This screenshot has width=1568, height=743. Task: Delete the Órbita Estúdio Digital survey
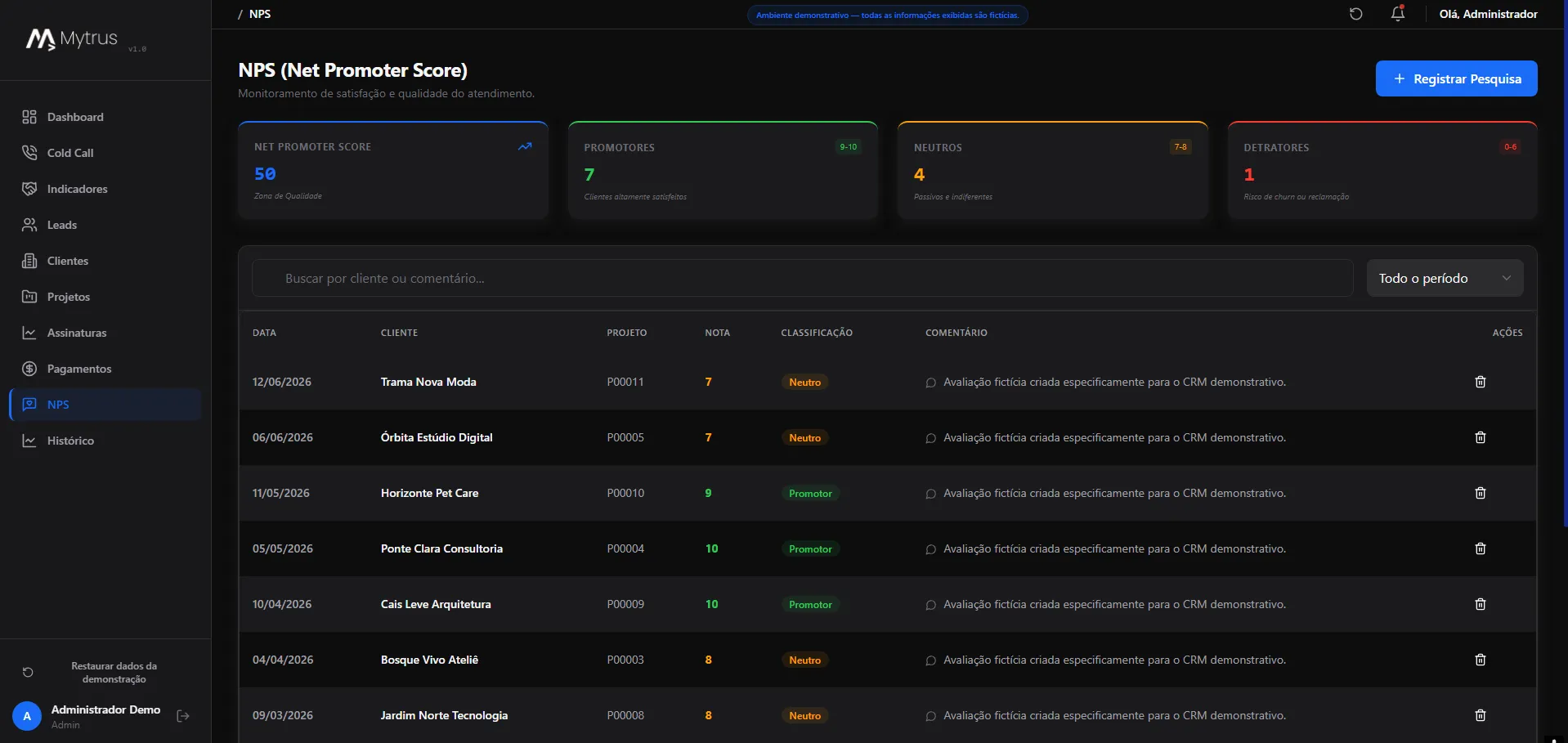1480,437
